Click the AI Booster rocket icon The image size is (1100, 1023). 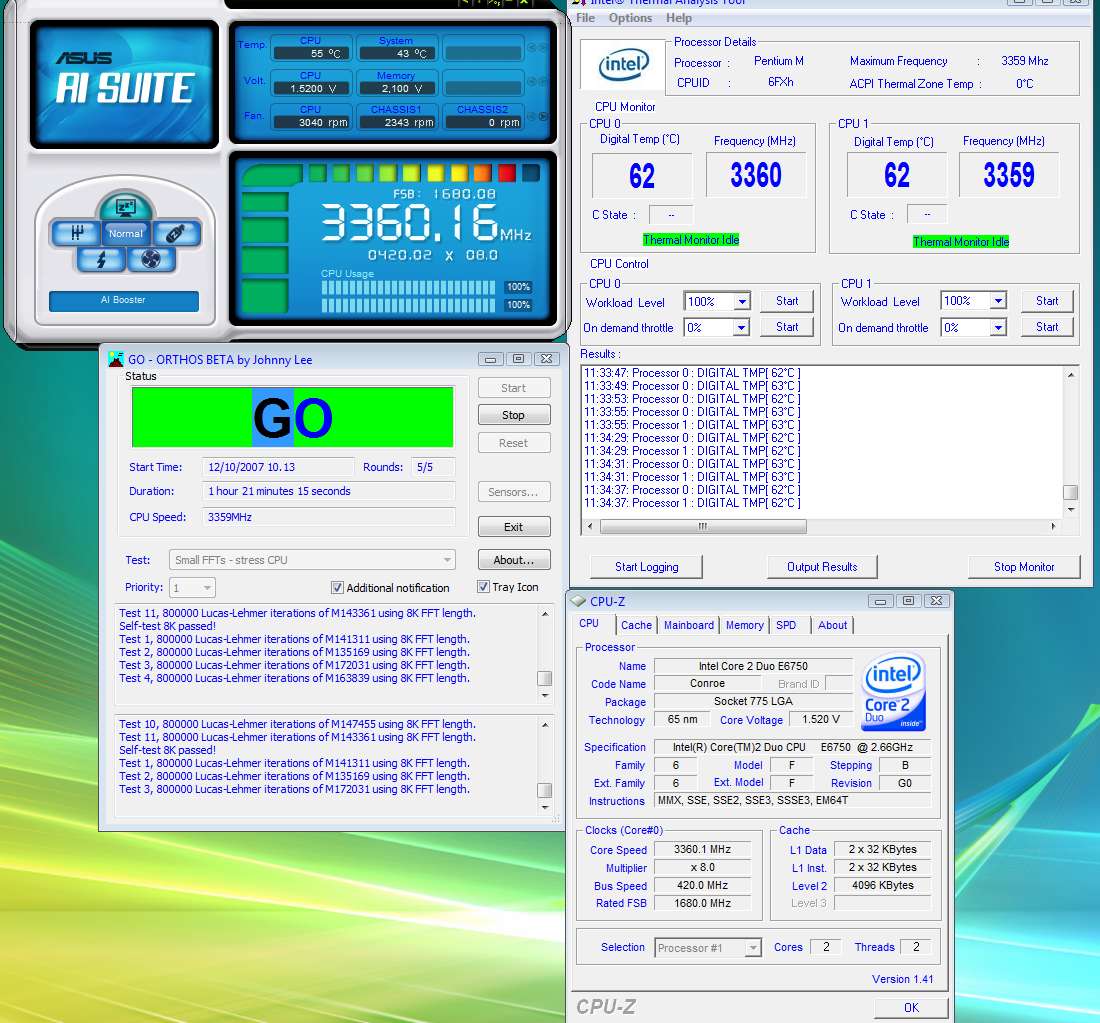pyautogui.click(x=175, y=233)
